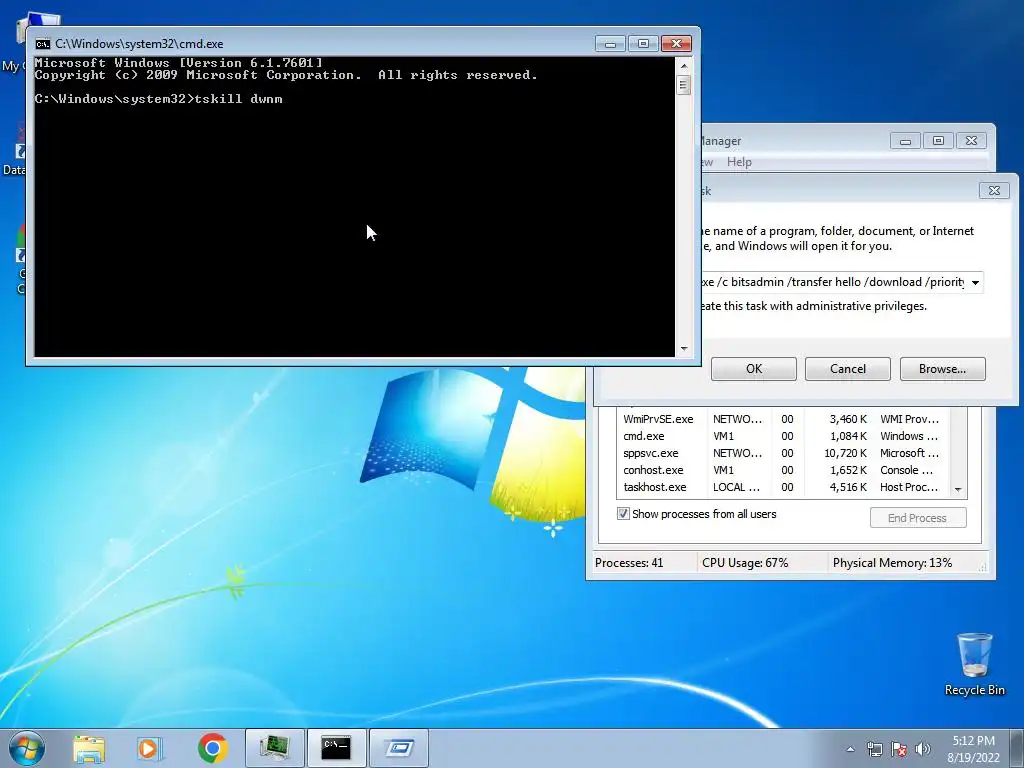
Task: Open the Action Center flag icon
Action: [899, 749]
